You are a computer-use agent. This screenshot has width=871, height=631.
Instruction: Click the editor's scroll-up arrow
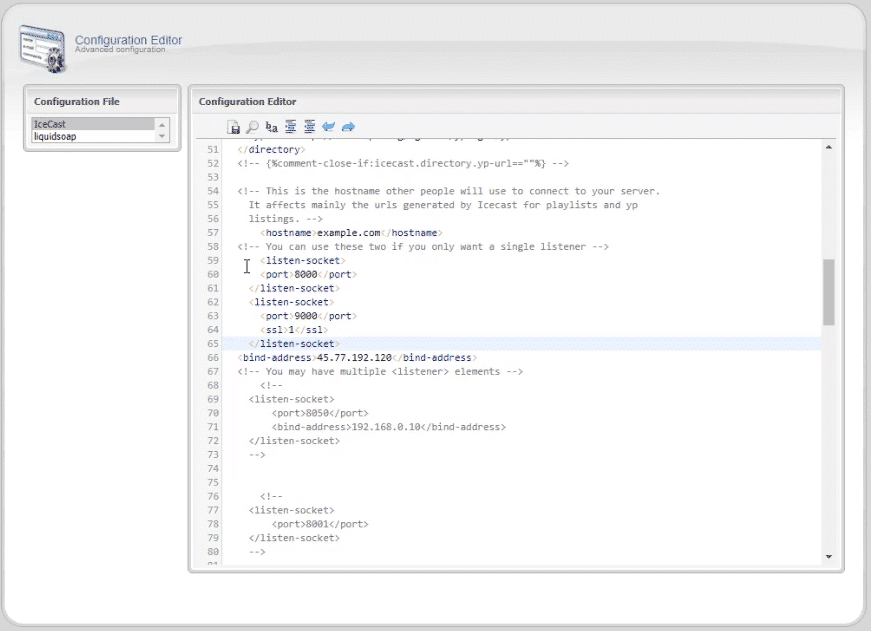(x=829, y=147)
